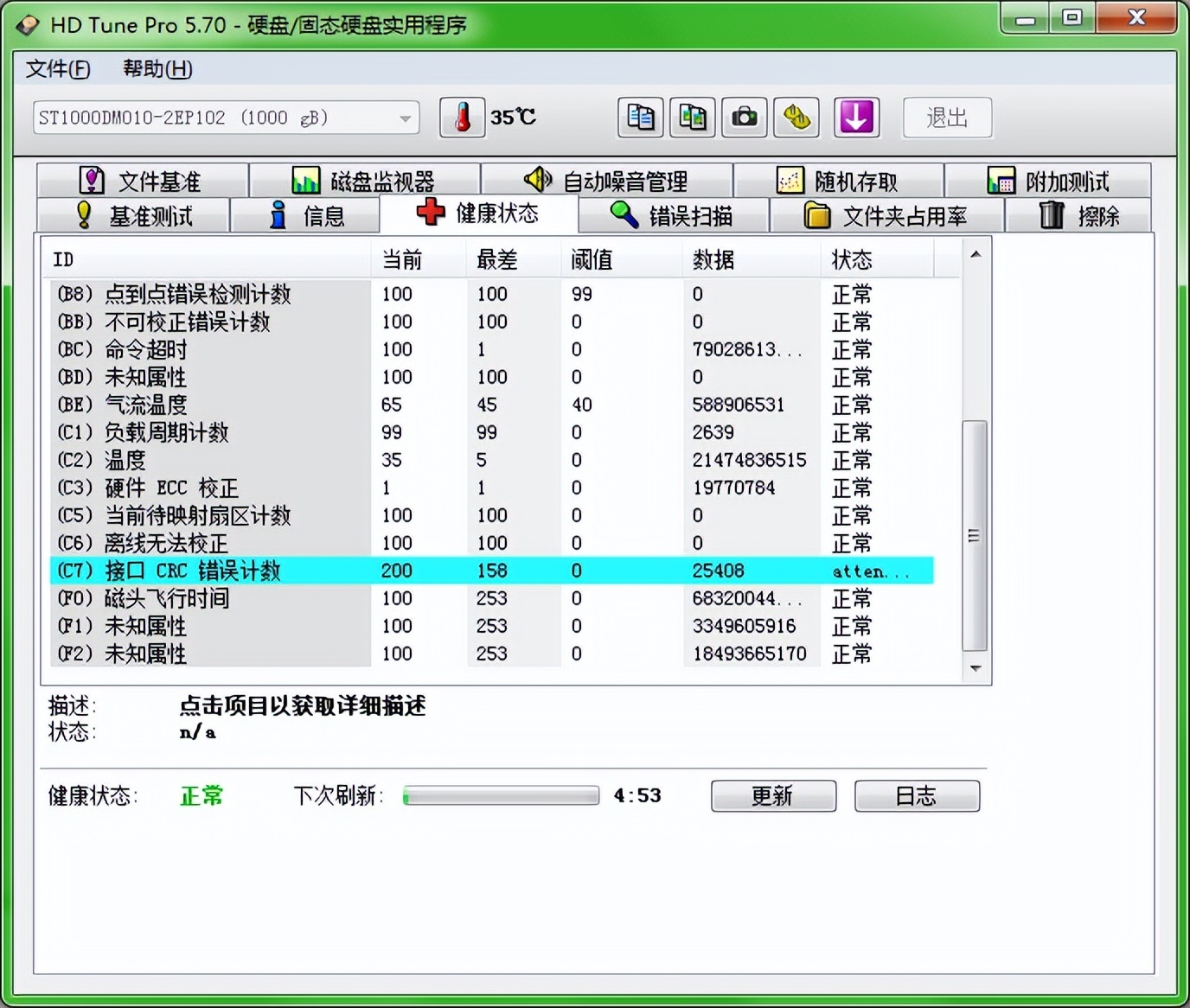1190x1008 pixels.
Task: Switch to the 信息 tab
Action: (305, 215)
